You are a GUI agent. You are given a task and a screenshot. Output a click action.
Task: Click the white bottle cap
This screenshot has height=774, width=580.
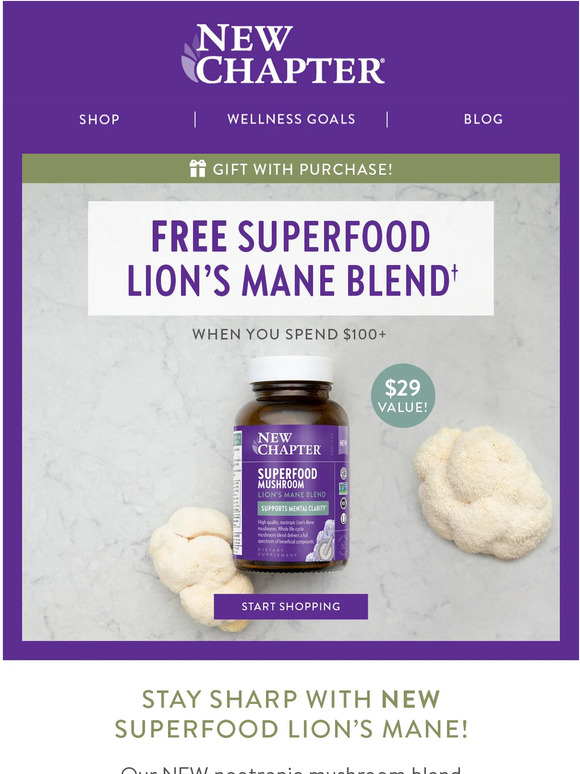coord(291,369)
